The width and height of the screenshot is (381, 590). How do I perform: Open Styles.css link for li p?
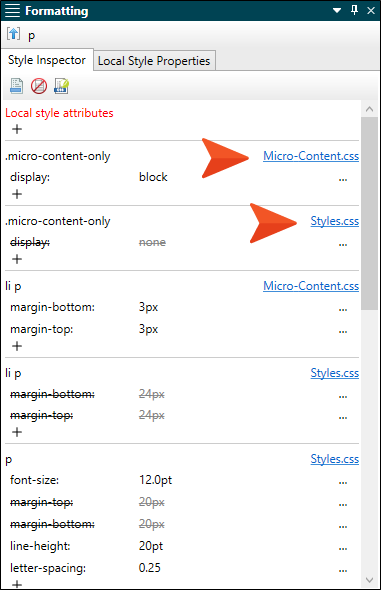(335, 373)
